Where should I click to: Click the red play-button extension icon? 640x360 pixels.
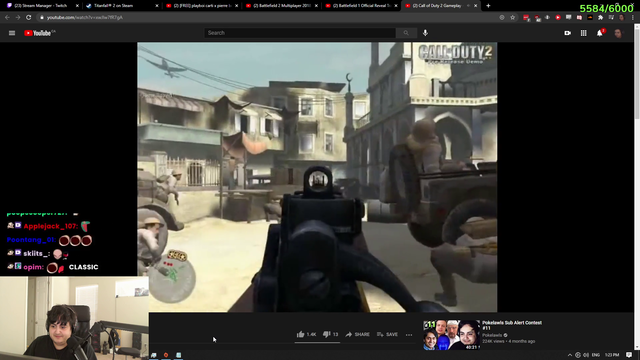558,18
